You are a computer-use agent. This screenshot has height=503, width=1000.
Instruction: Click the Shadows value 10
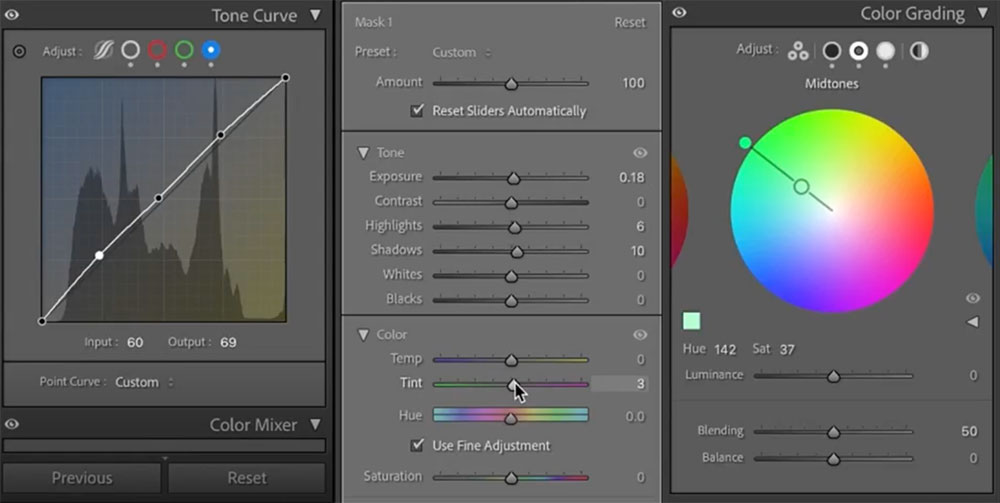tap(638, 251)
